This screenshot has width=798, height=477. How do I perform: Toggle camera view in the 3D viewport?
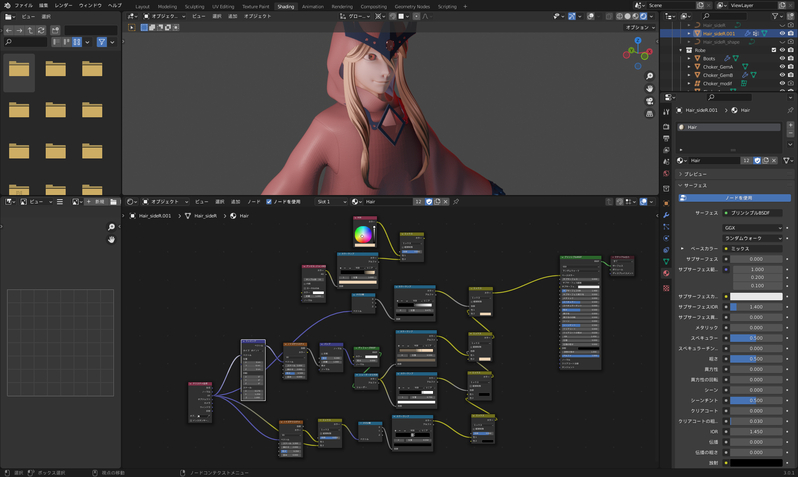point(649,101)
